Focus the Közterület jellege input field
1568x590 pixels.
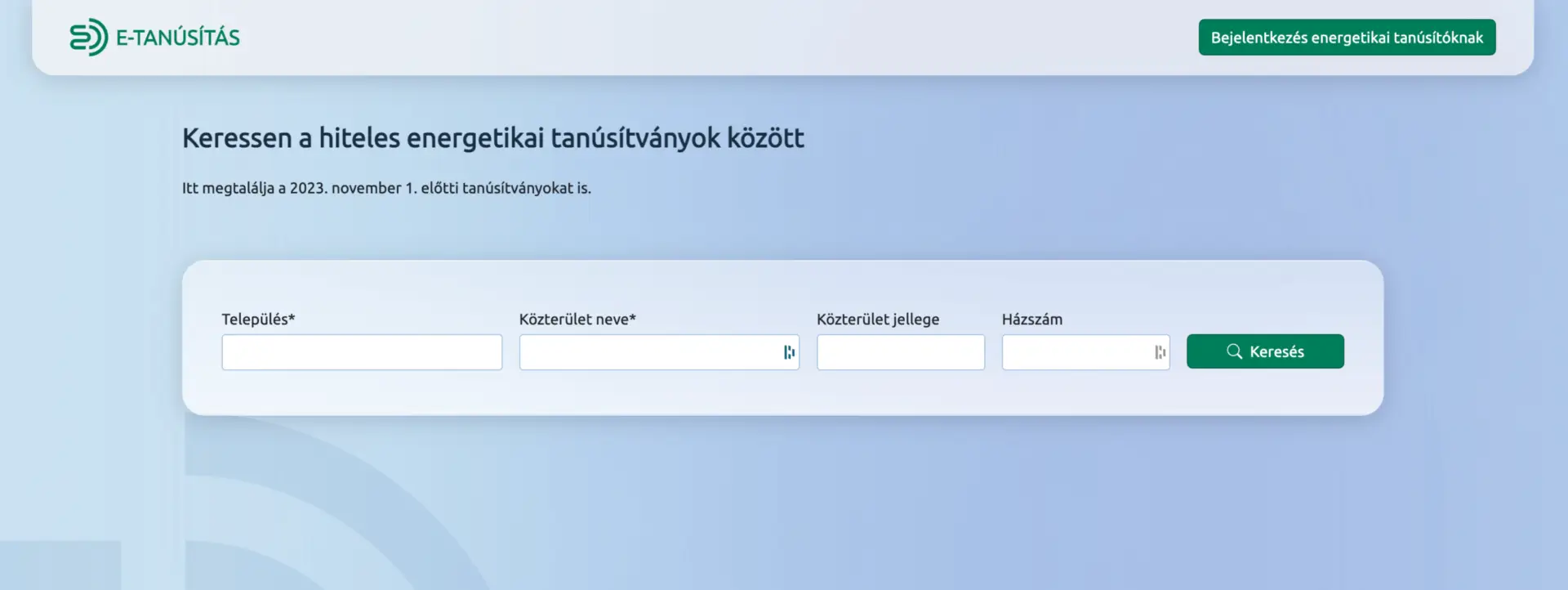(x=901, y=352)
